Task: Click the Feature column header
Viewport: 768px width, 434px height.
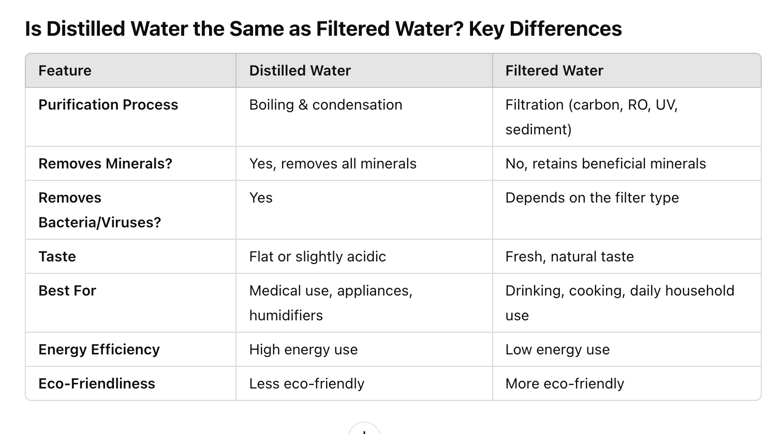Action: (x=65, y=71)
